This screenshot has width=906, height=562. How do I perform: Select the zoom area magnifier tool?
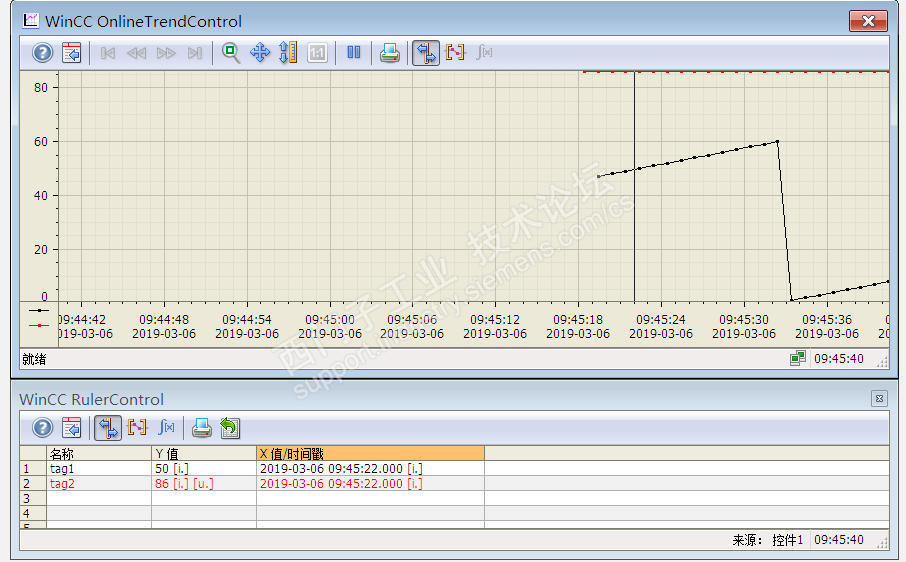[x=231, y=53]
